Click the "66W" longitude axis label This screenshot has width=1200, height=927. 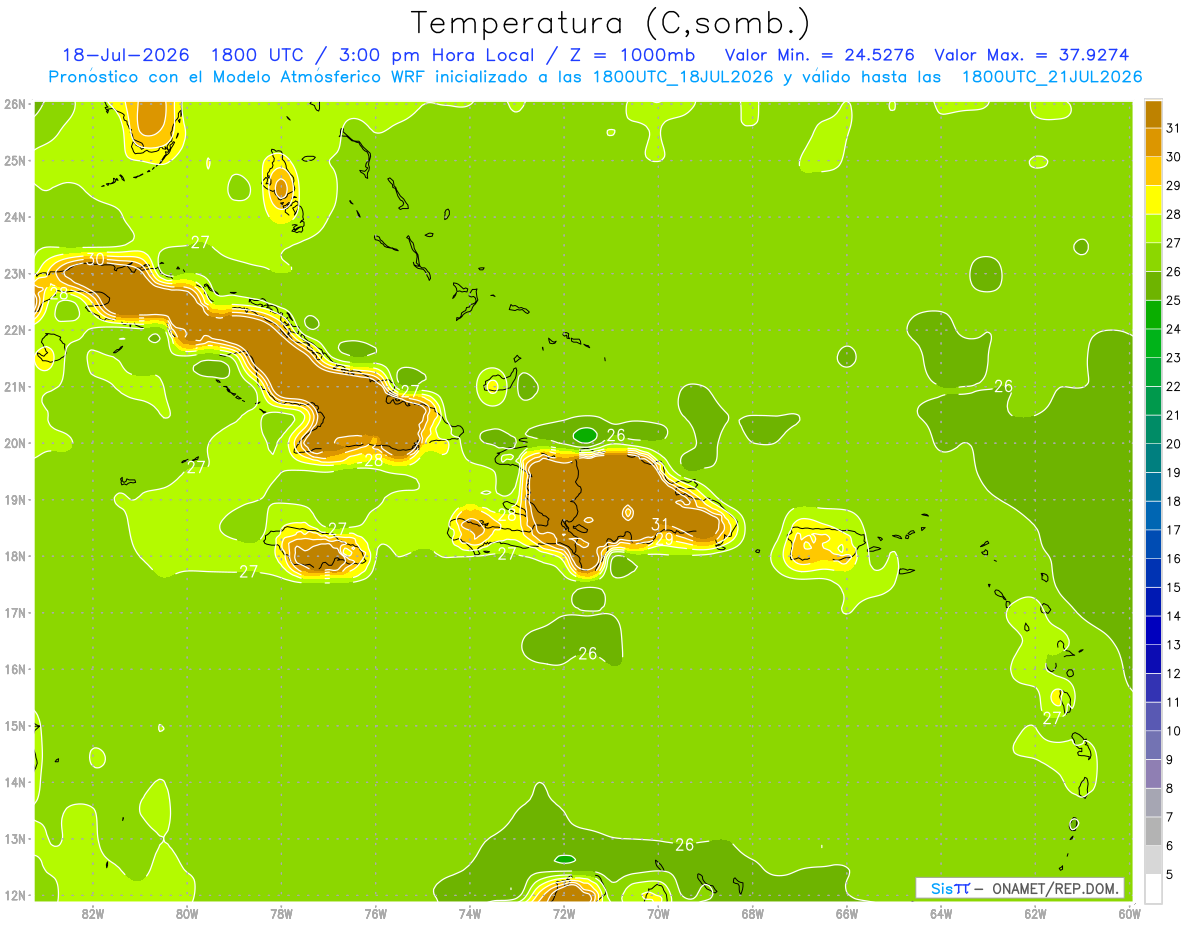point(846,913)
